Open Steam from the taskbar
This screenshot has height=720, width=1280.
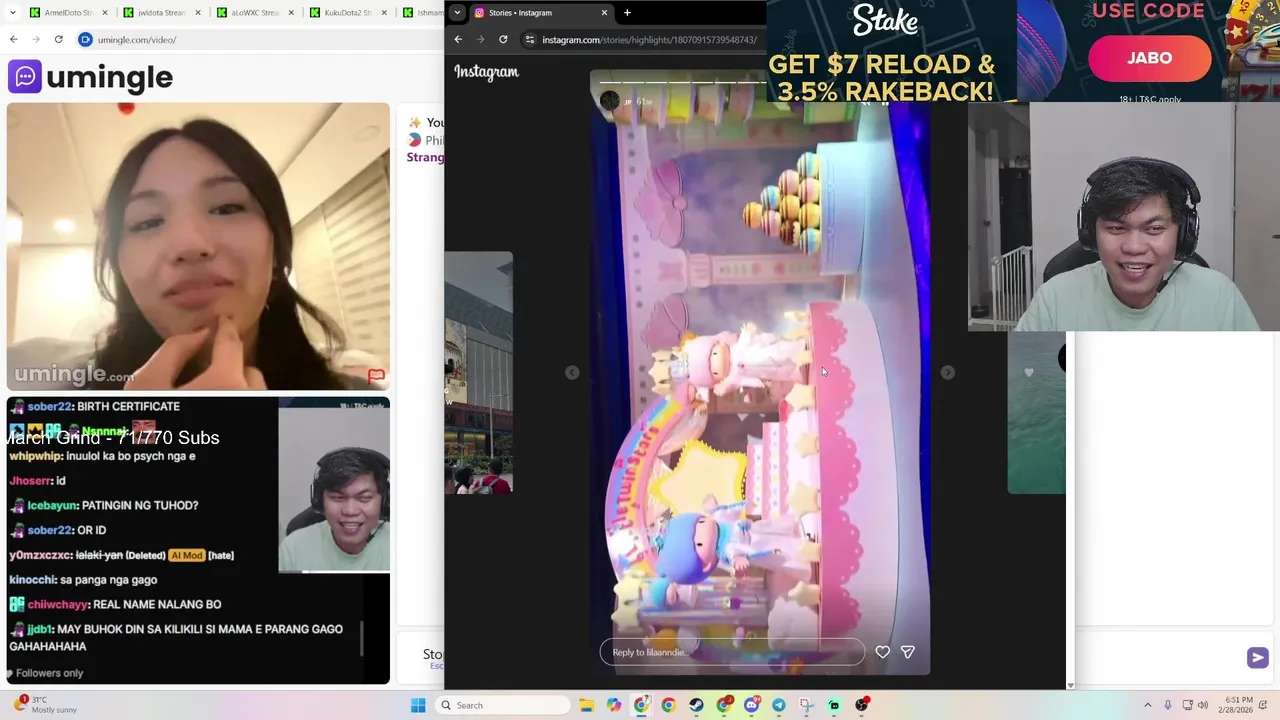pyautogui.click(x=696, y=705)
